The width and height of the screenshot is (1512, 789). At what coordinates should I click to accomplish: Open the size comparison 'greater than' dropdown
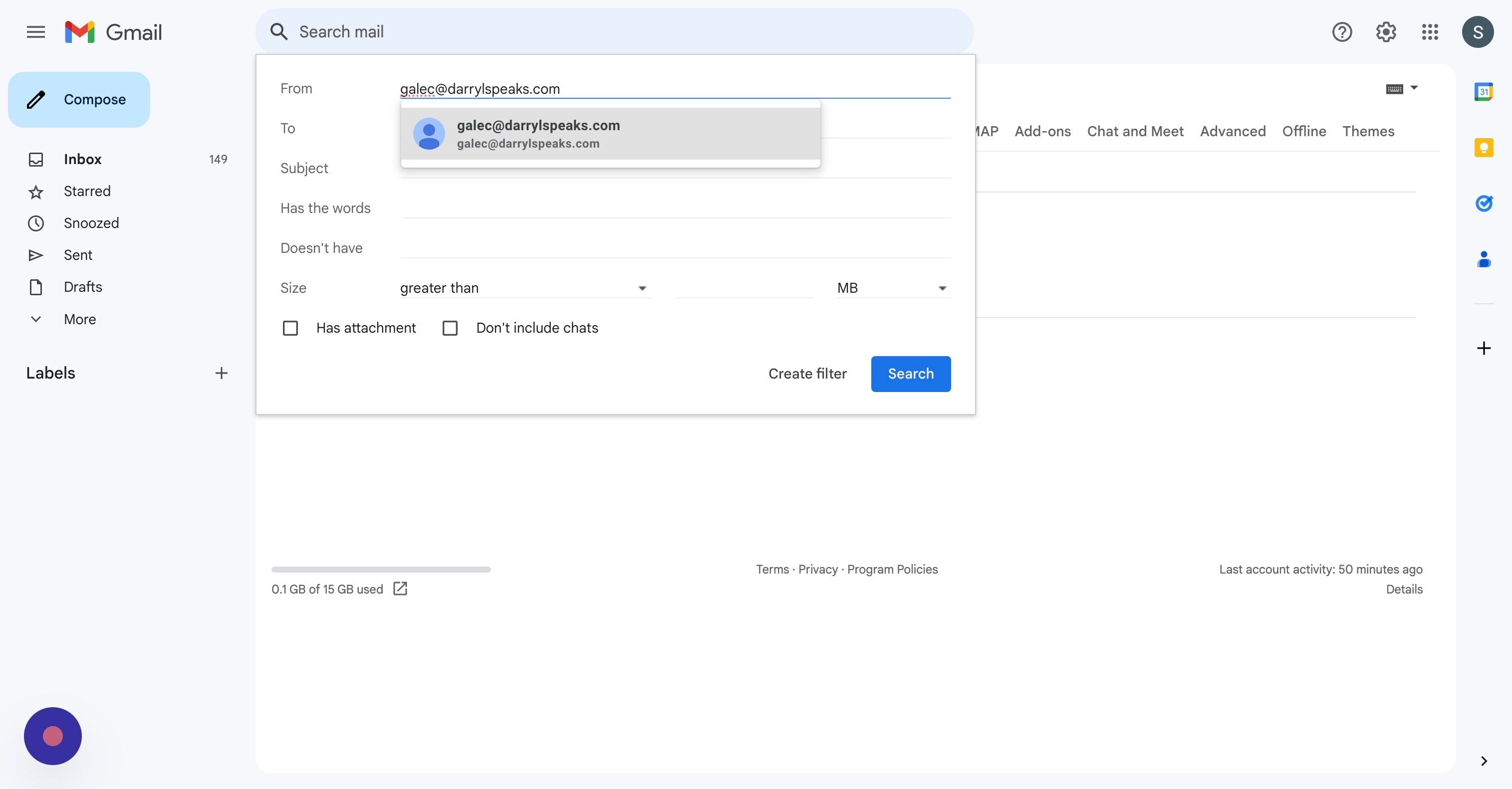click(523, 288)
